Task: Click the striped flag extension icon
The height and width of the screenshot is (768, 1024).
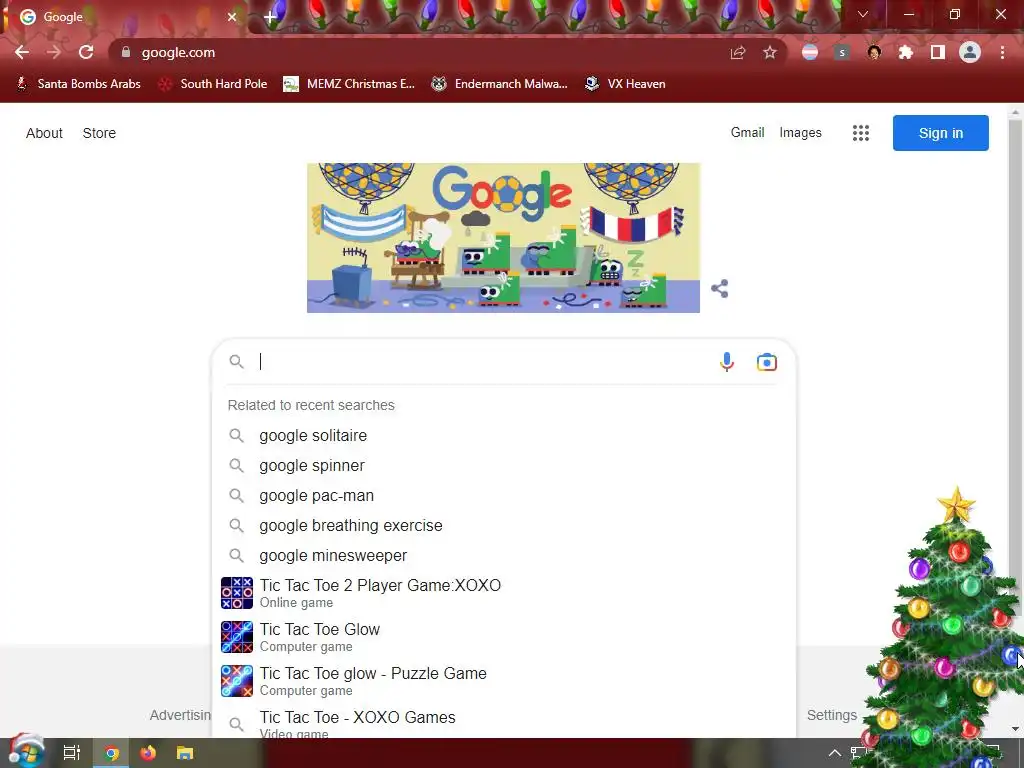Action: pyautogui.click(x=810, y=52)
